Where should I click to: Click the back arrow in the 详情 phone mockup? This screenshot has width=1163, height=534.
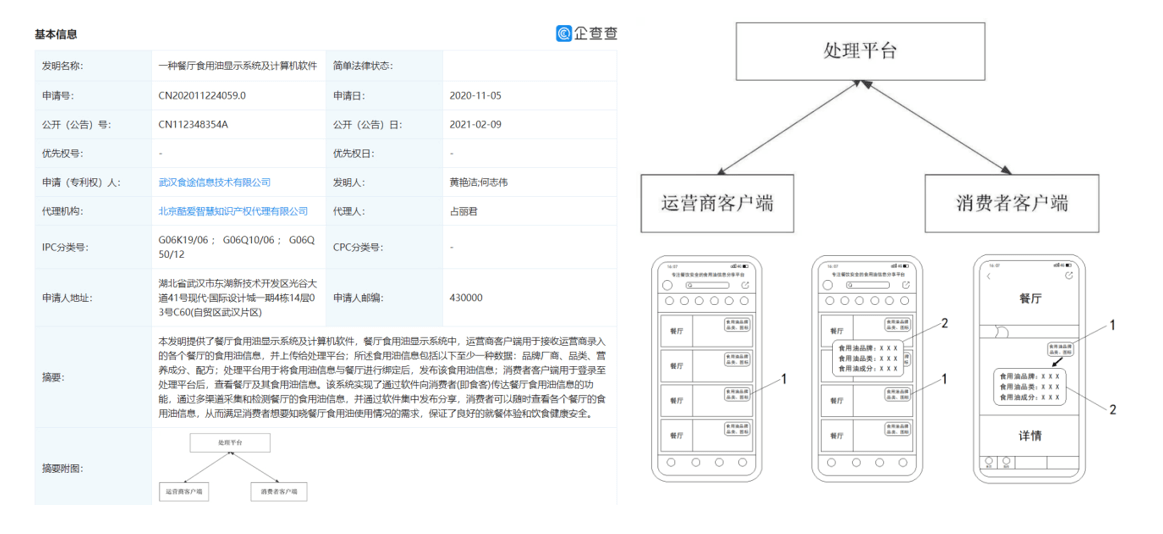click(x=989, y=276)
